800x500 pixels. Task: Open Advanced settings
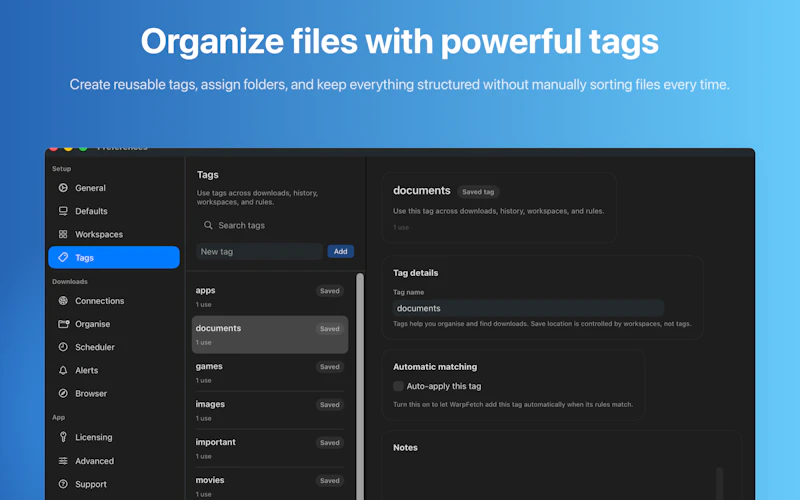coord(114,461)
